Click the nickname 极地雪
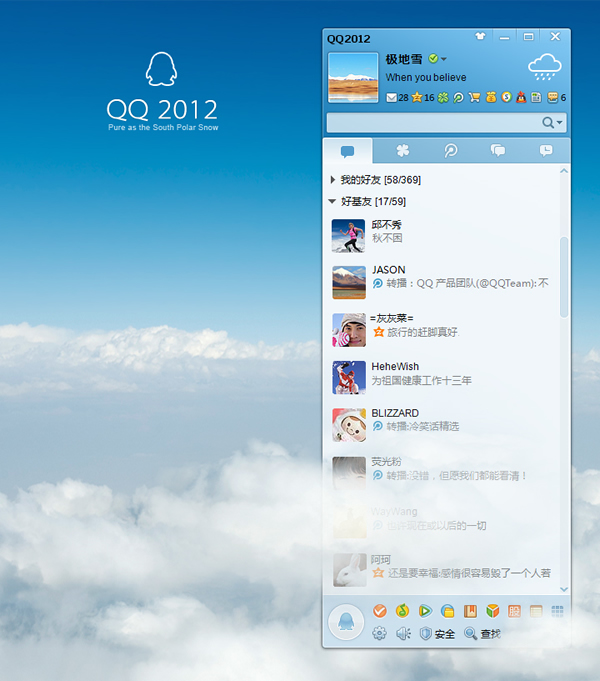 click(x=404, y=59)
